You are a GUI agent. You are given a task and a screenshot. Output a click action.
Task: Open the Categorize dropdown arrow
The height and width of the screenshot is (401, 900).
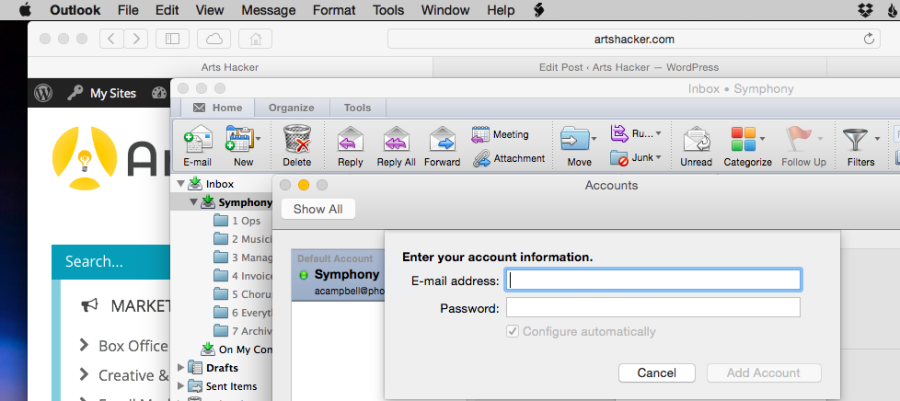(x=762, y=139)
